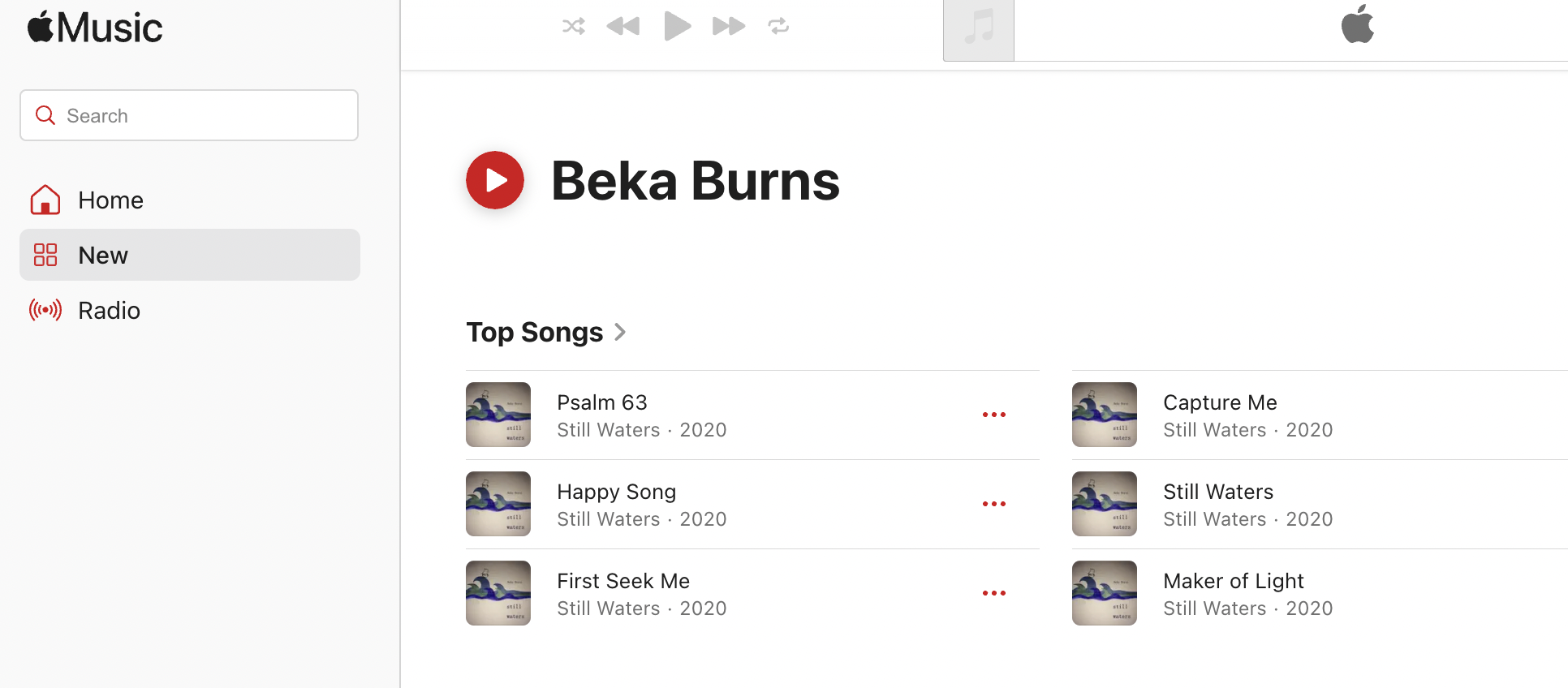Screen dimensions: 1568x688
Task: Click the Search input field
Action: coord(203,116)
